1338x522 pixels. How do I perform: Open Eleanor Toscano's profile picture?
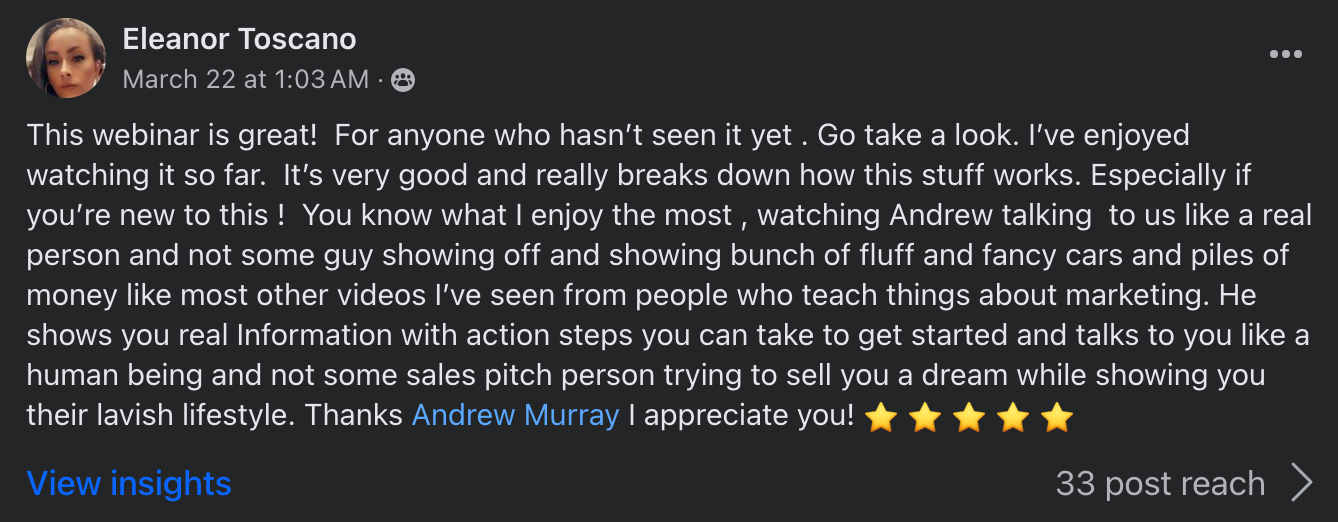[66, 58]
